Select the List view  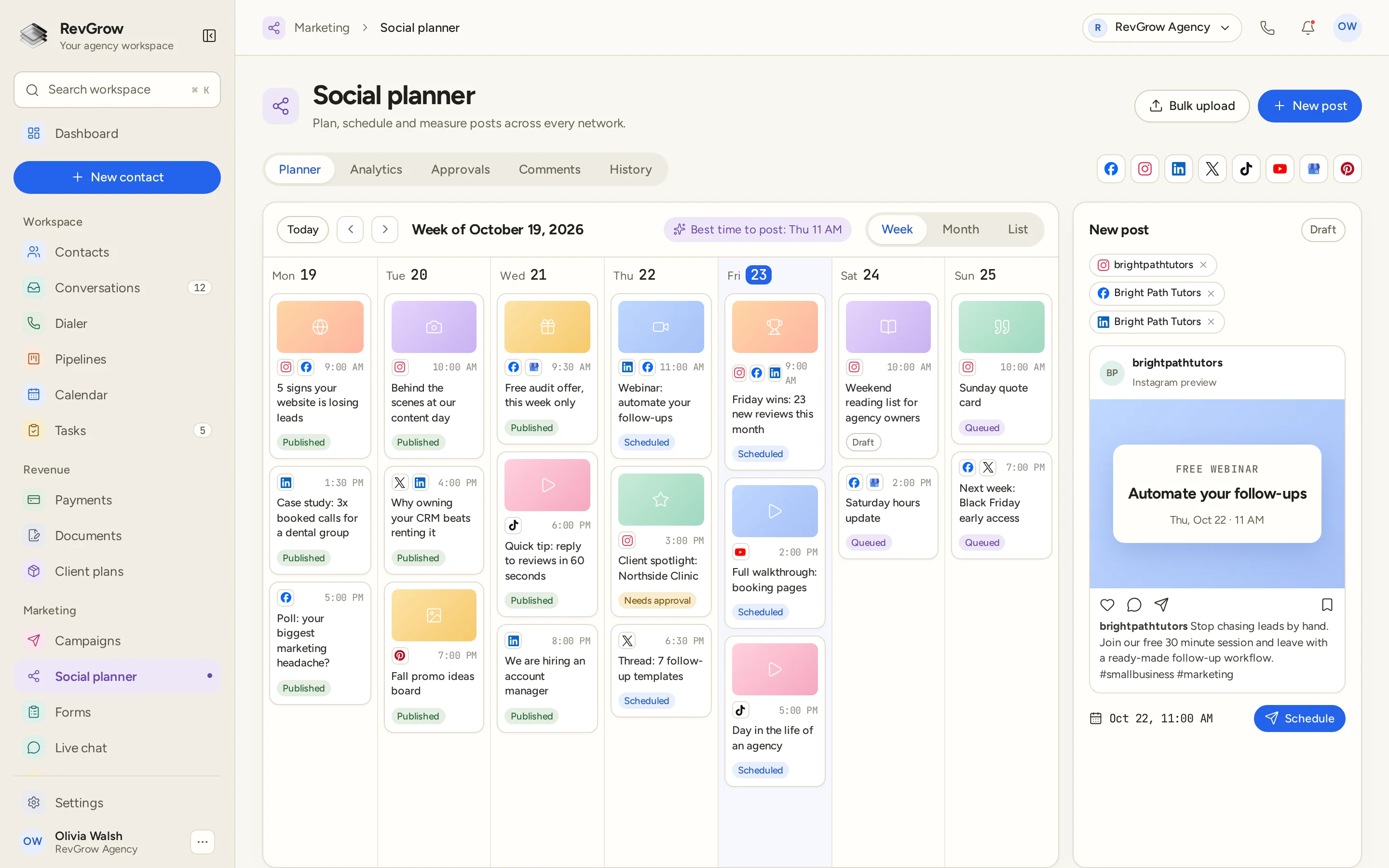[x=1018, y=229]
